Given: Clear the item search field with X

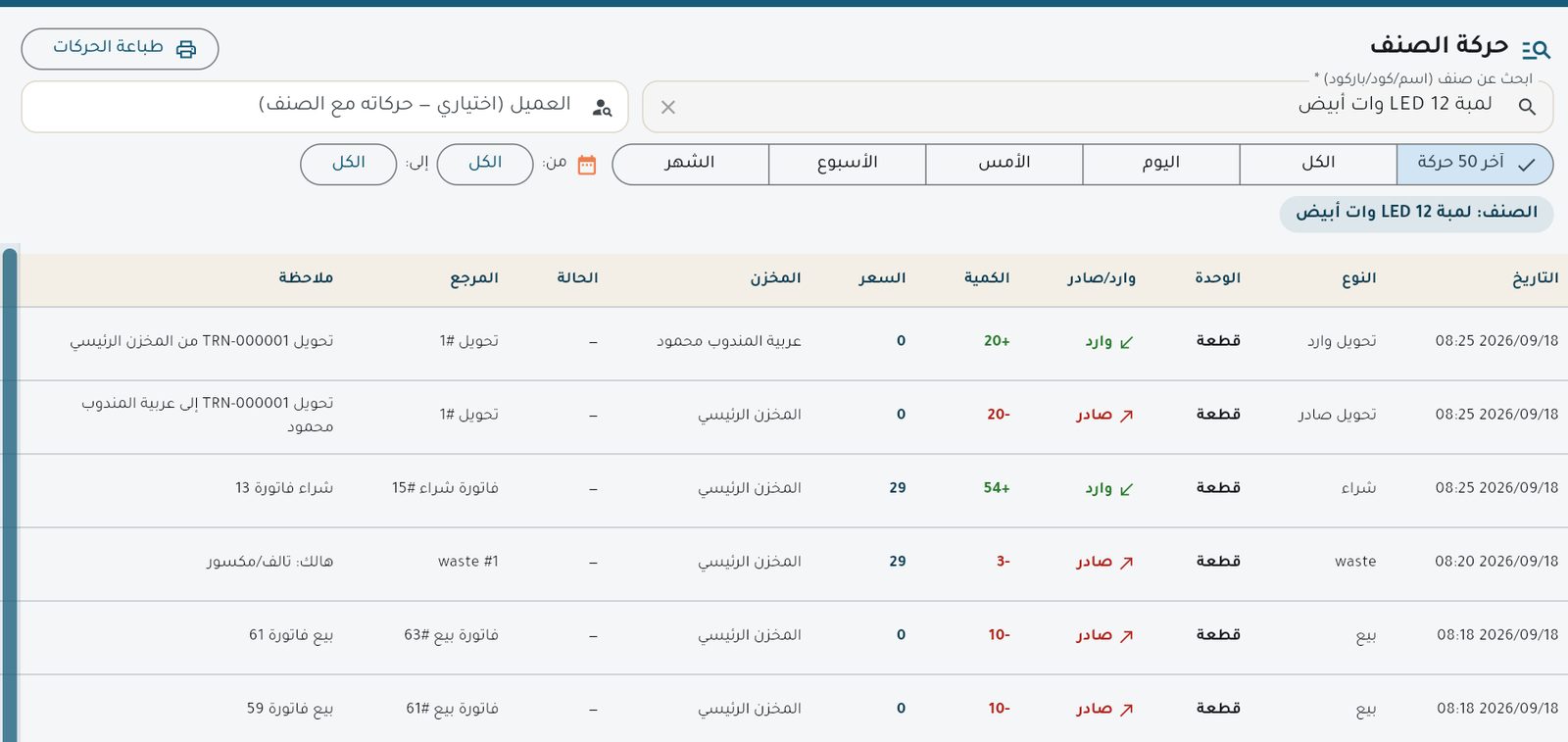Looking at the screenshot, I should tap(668, 107).
